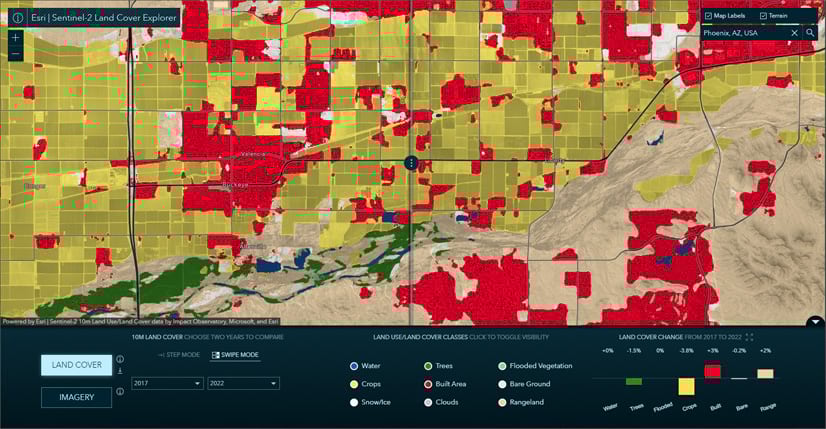Viewport: 826px width, 429px height.
Task: Toggle Snow/Ice class visibility
Action: click(370, 402)
